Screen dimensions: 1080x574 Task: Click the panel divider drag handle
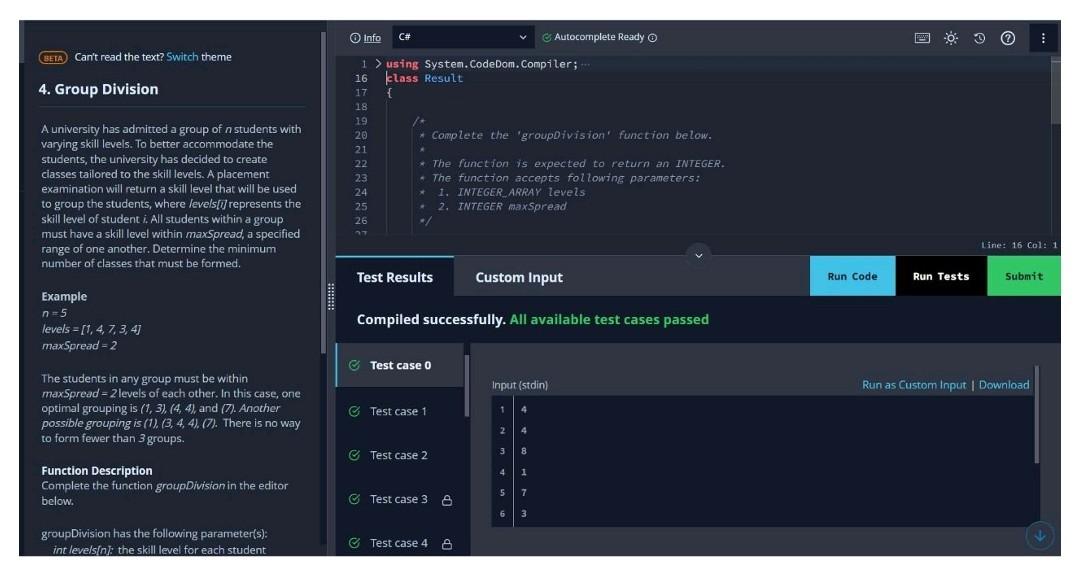pyautogui.click(x=331, y=296)
